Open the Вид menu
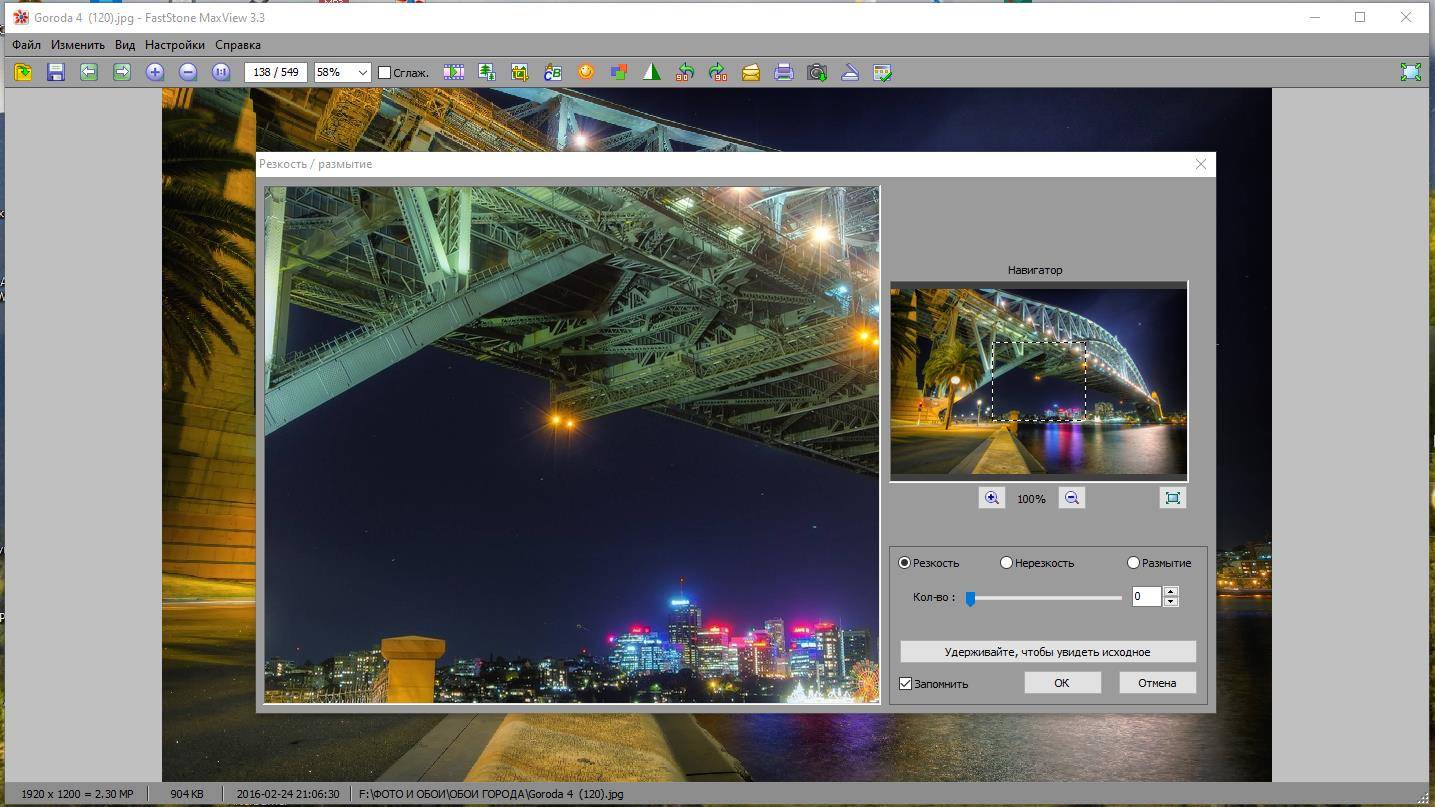1435x807 pixels. coord(125,45)
